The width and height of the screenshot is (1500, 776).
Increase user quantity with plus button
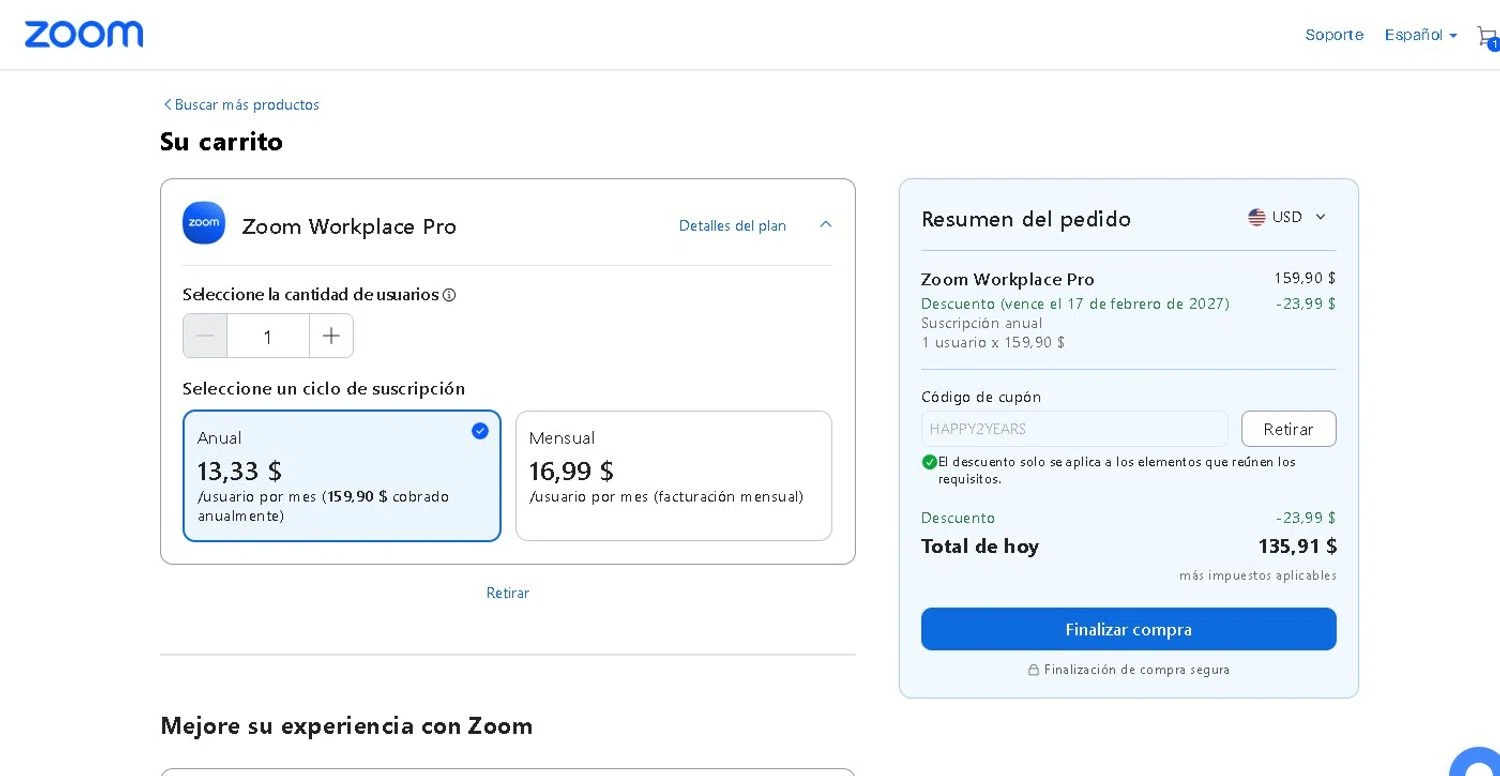click(x=331, y=336)
